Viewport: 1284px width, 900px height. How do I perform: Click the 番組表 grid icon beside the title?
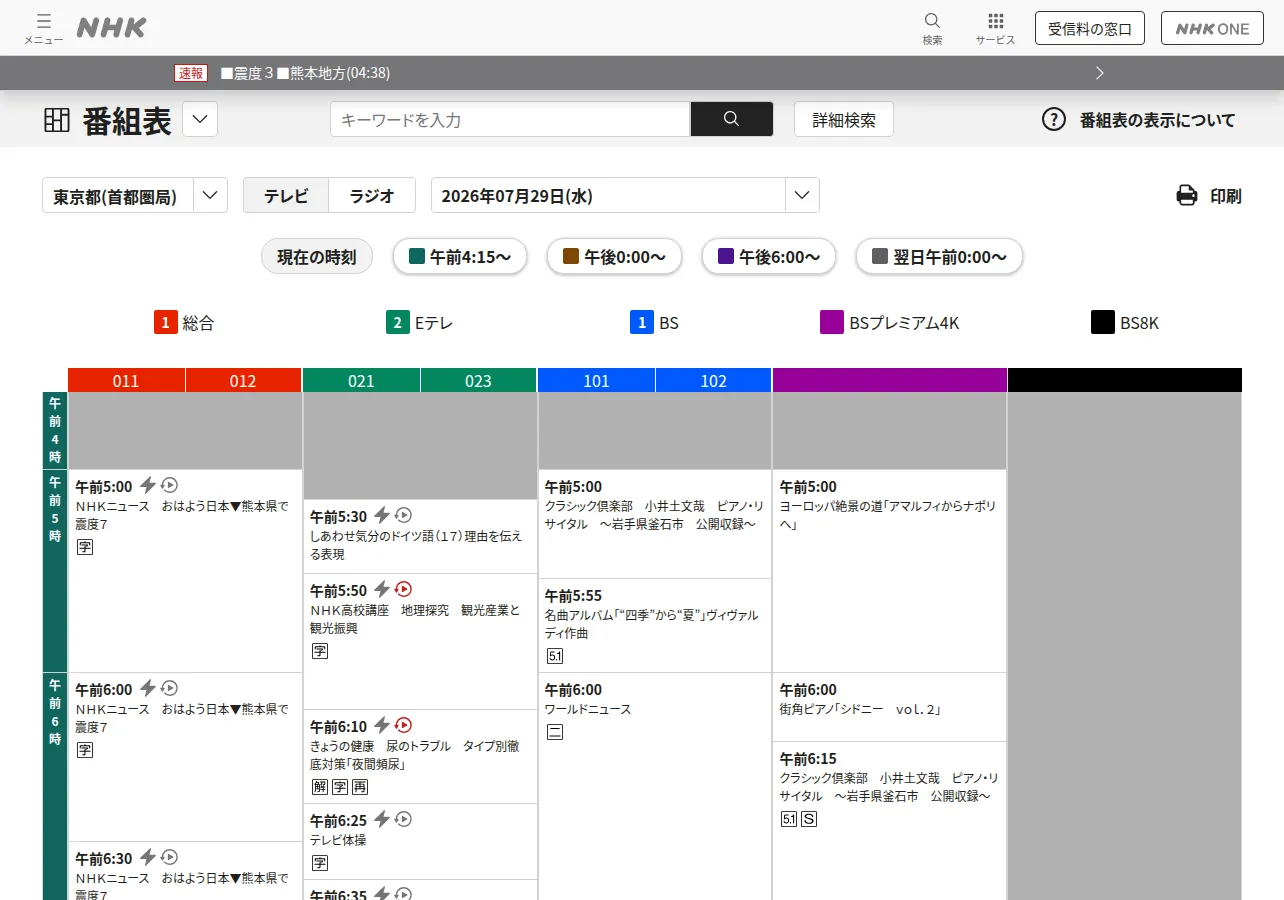(x=57, y=120)
